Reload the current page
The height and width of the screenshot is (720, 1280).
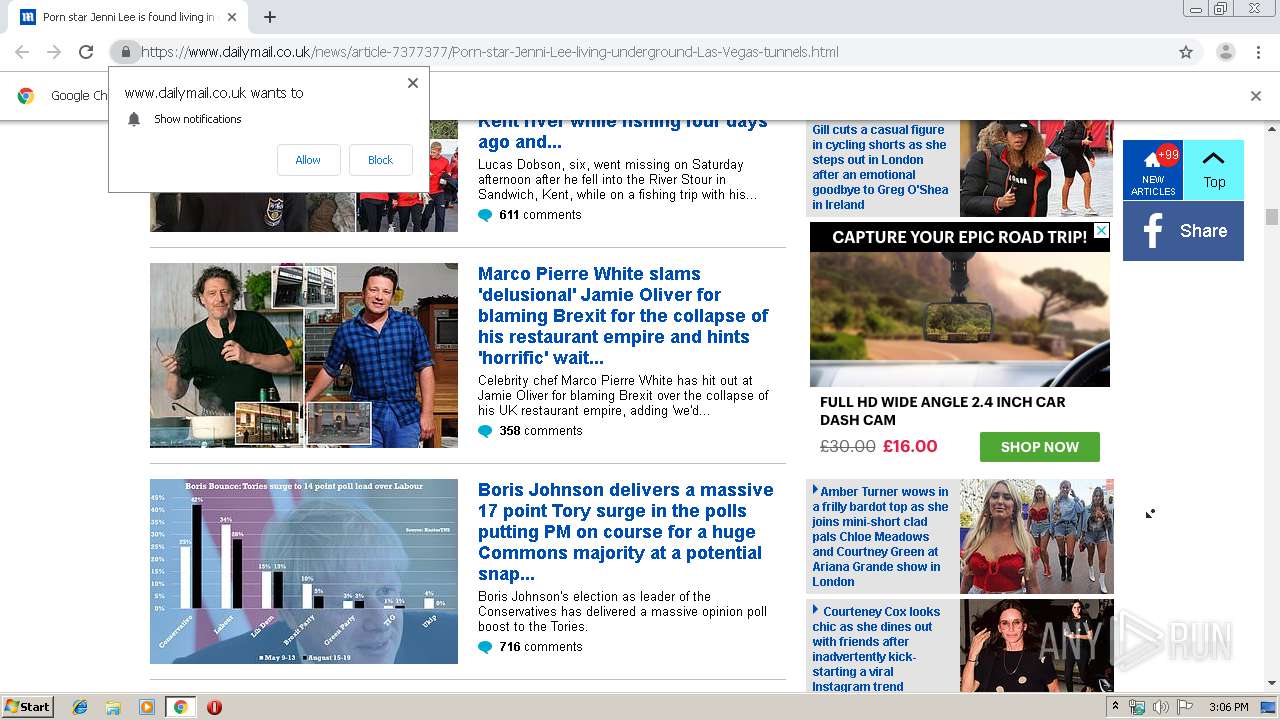point(86,52)
